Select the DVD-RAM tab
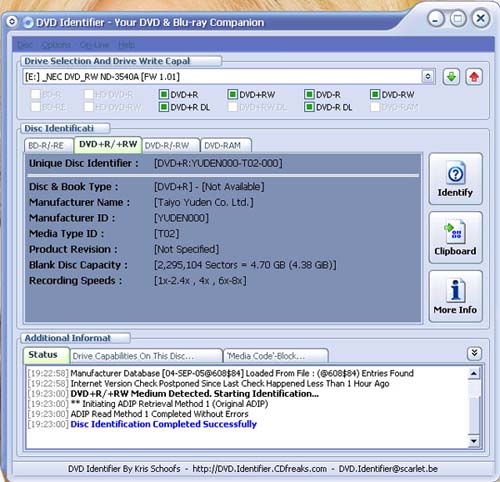 point(226,146)
